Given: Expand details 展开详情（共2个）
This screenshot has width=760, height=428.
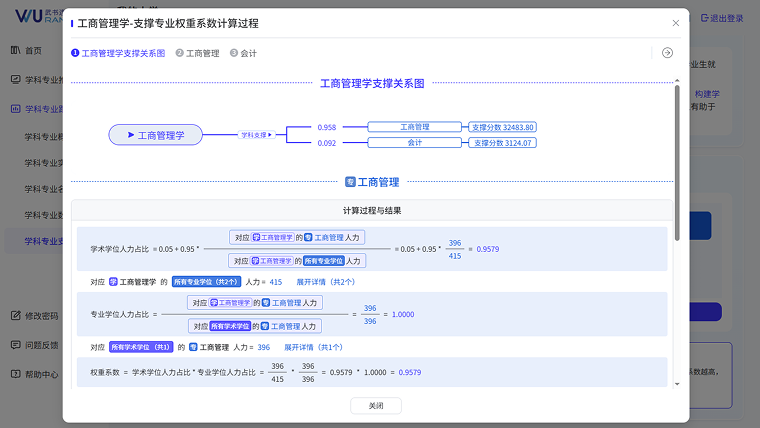Looking at the screenshot, I should [x=325, y=282].
